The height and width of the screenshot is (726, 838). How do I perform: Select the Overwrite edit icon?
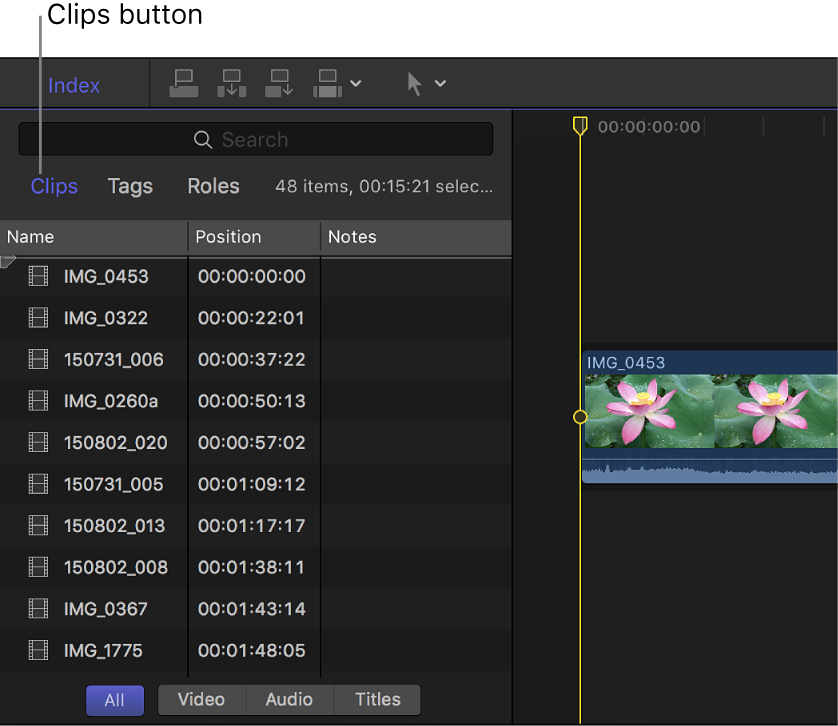[327, 83]
